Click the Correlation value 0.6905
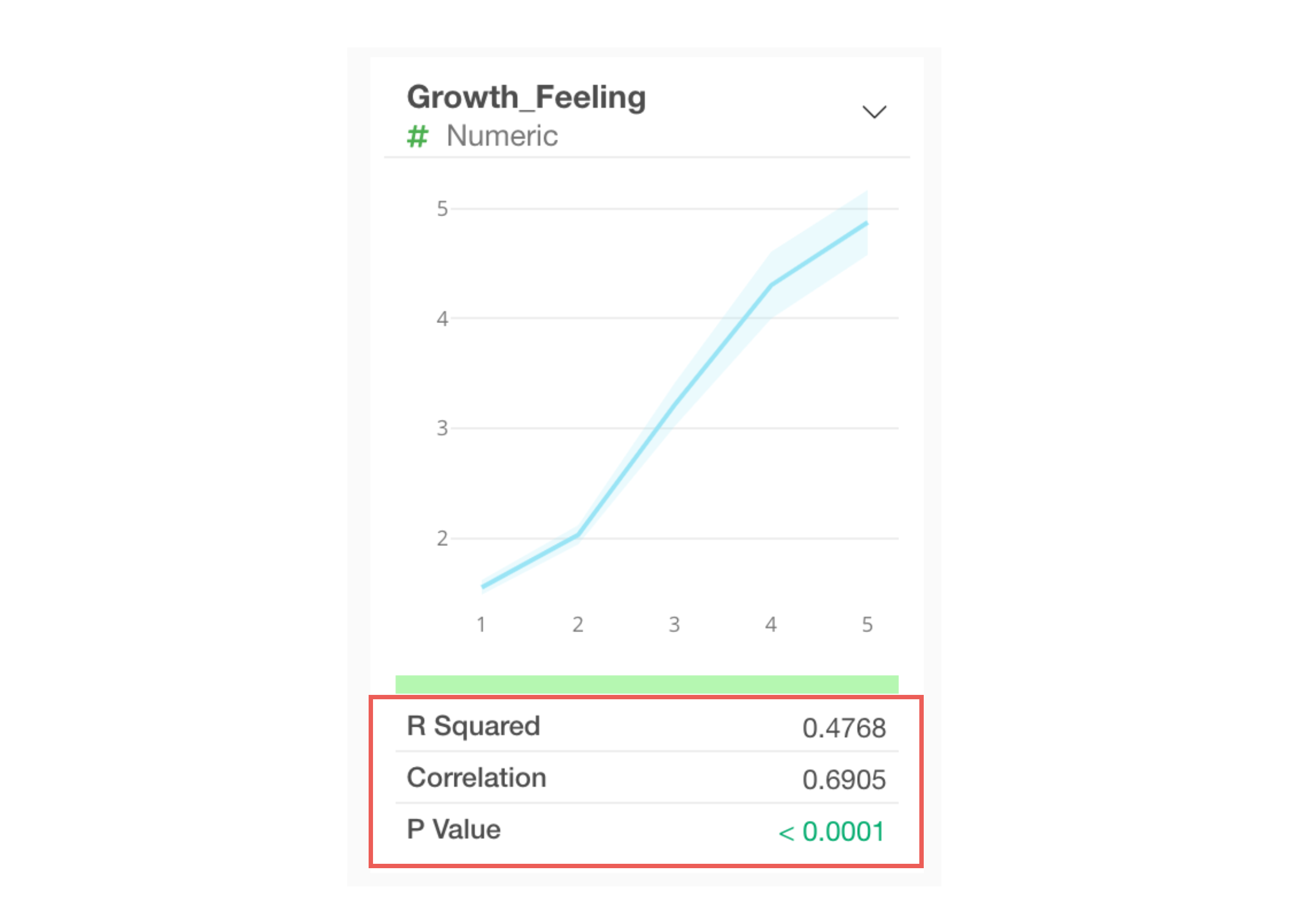The image size is (1316, 899). click(x=844, y=780)
